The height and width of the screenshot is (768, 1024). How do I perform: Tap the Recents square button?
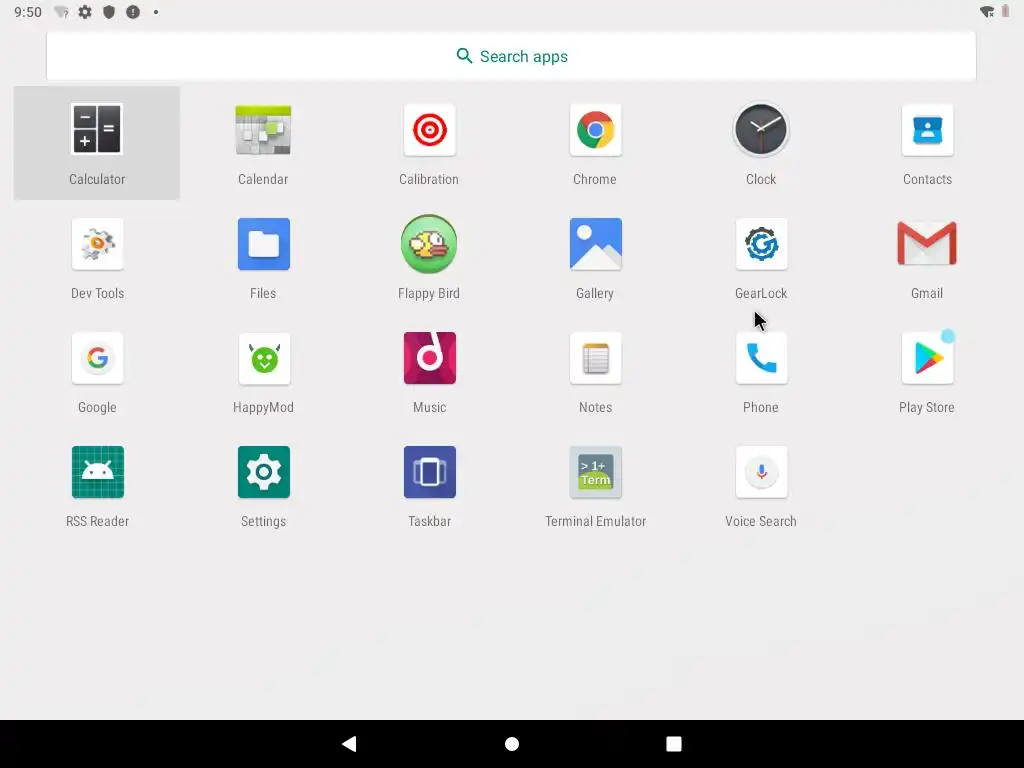(674, 744)
